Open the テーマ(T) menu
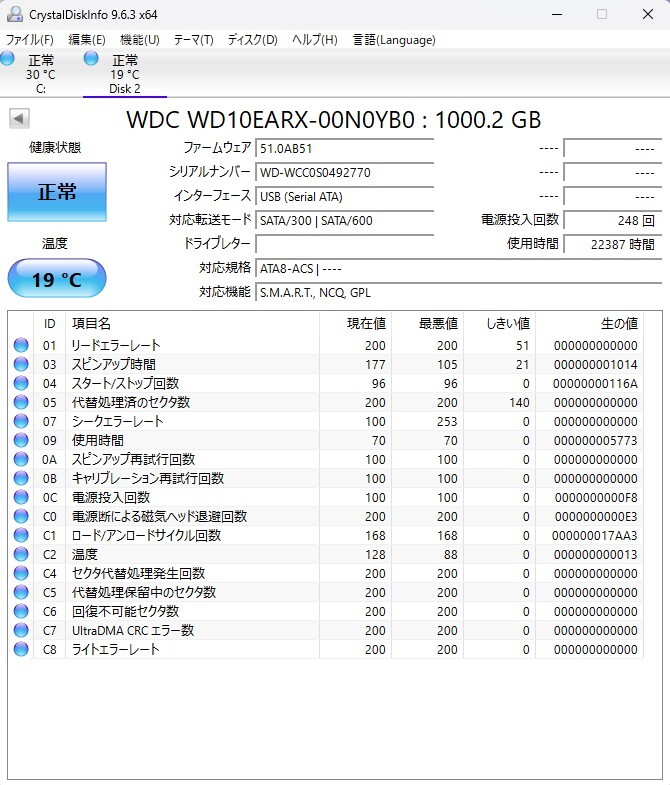The height and width of the screenshot is (785, 670). [193, 40]
